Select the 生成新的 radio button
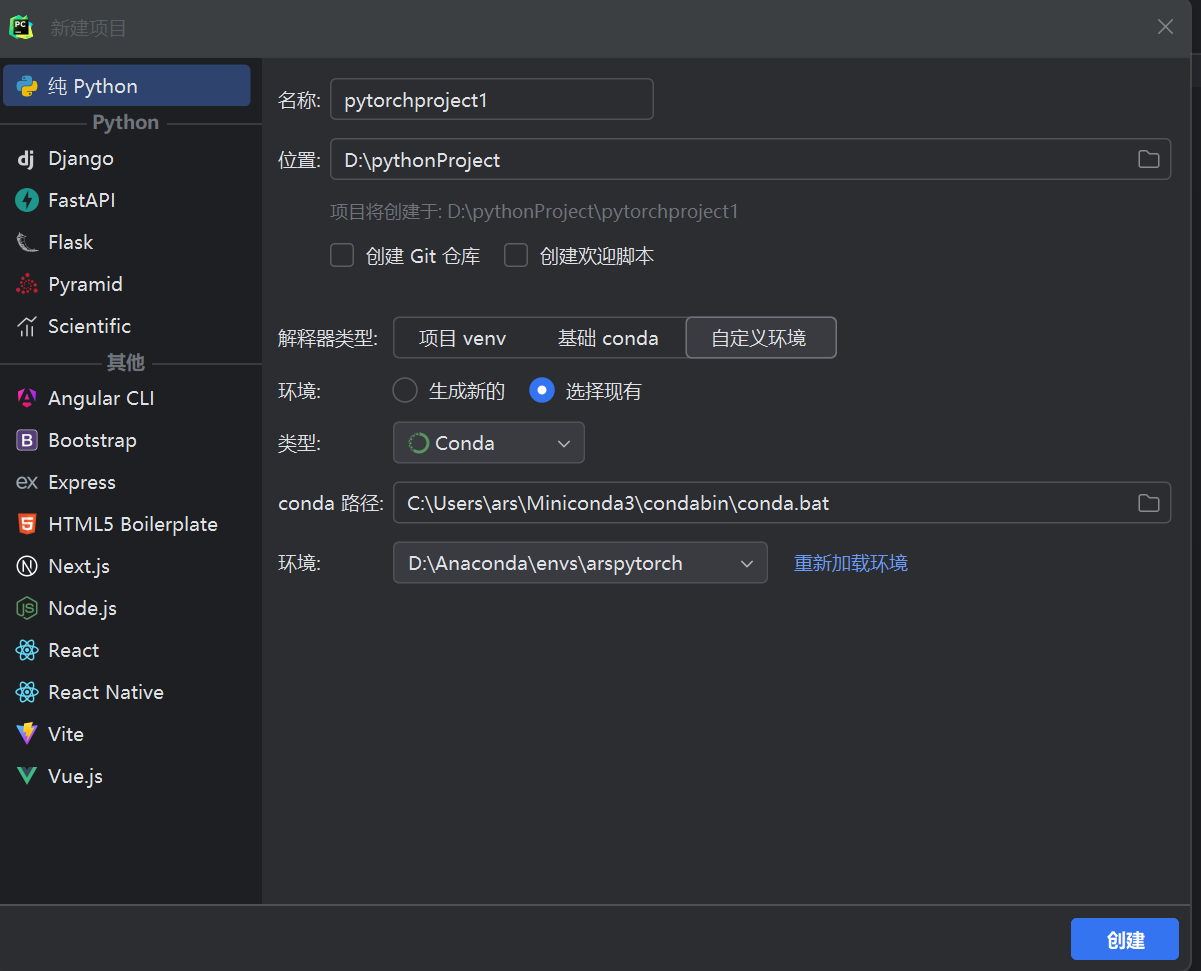Image resolution: width=1201 pixels, height=971 pixels. (405, 390)
